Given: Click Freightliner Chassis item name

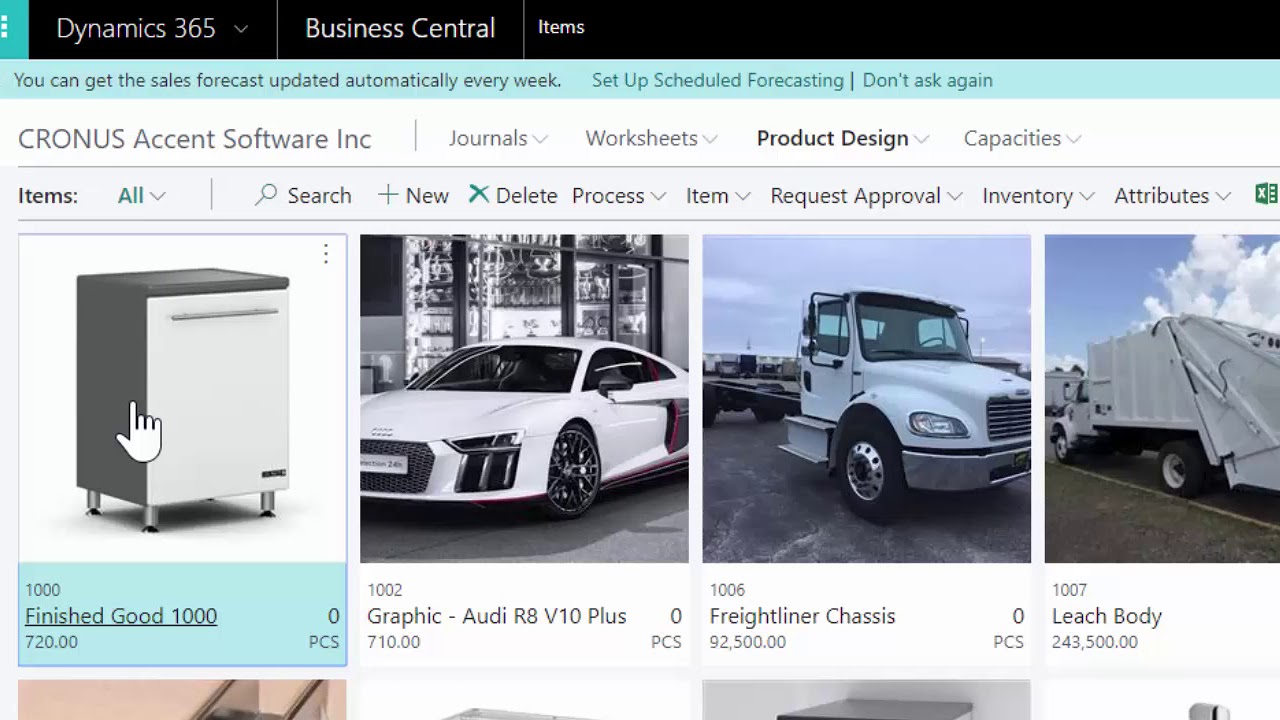Looking at the screenshot, I should [802, 616].
